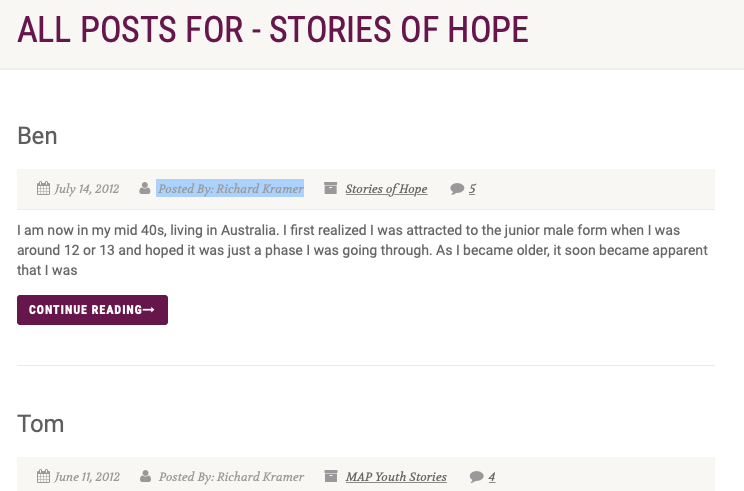The height and width of the screenshot is (491, 744).
Task: Click the archive icon beside Stories of Hope
Action: [x=330, y=188]
